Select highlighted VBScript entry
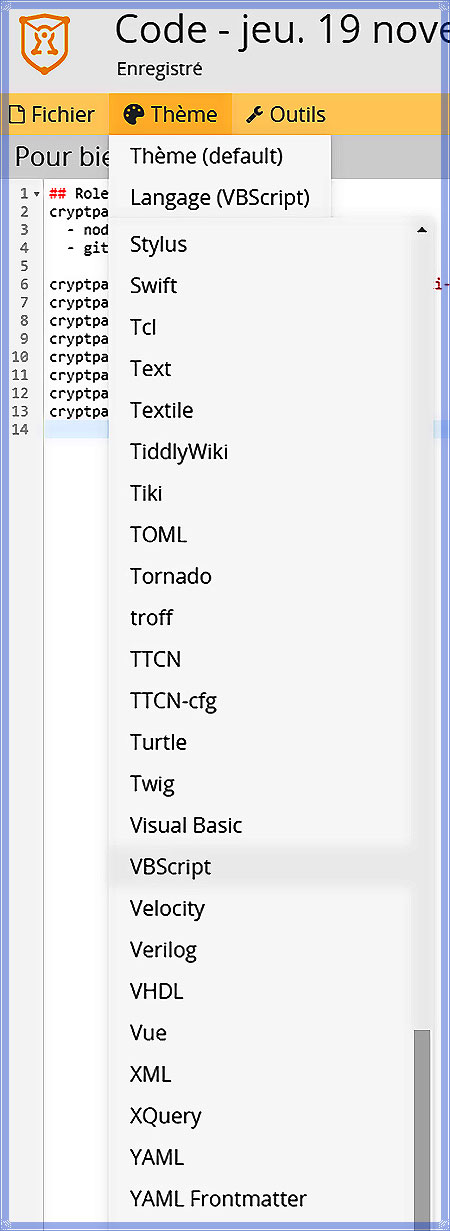The width and height of the screenshot is (450, 1231). [260, 867]
